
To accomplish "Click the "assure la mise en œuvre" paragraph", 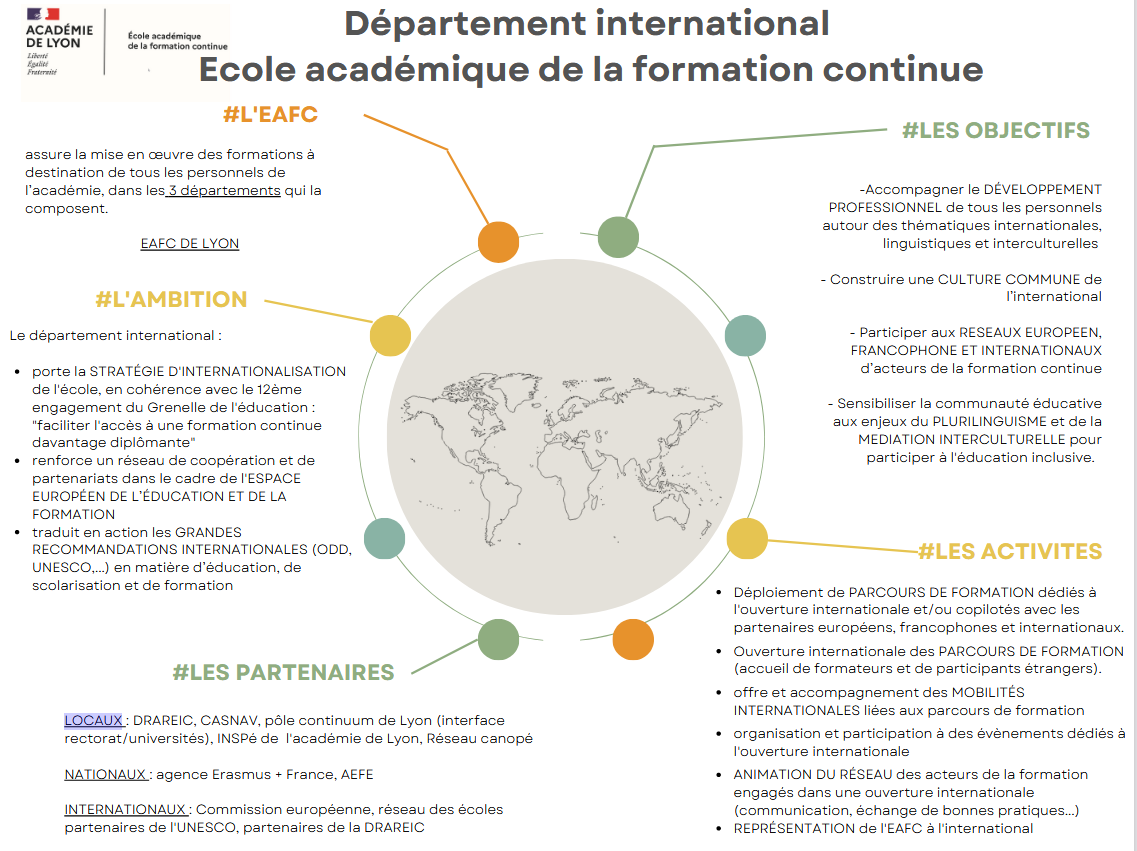I will click(x=173, y=181).
